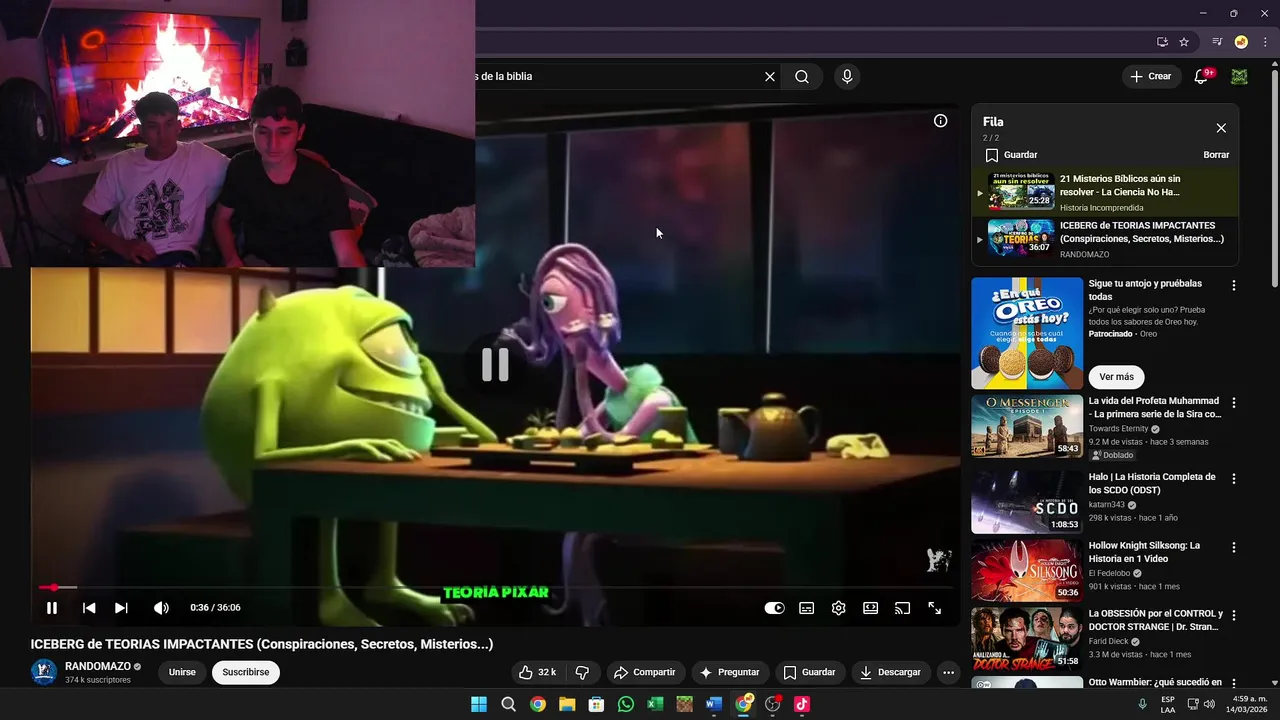The image size is (1280, 720).
Task: Bookmark this page with the star
Action: pyautogui.click(x=1184, y=42)
